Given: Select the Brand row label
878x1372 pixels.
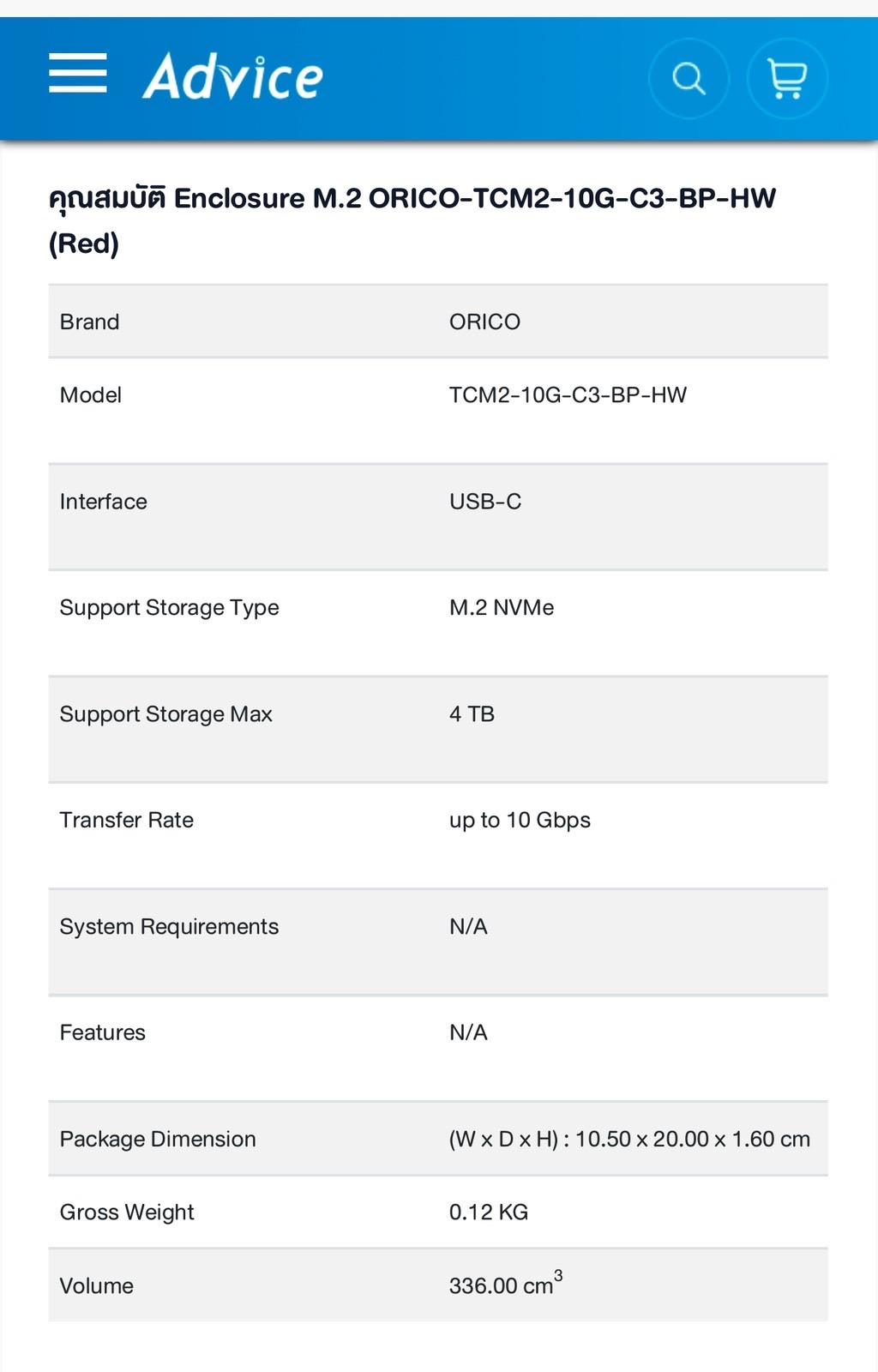Looking at the screenshot, I should click(90, 322).
